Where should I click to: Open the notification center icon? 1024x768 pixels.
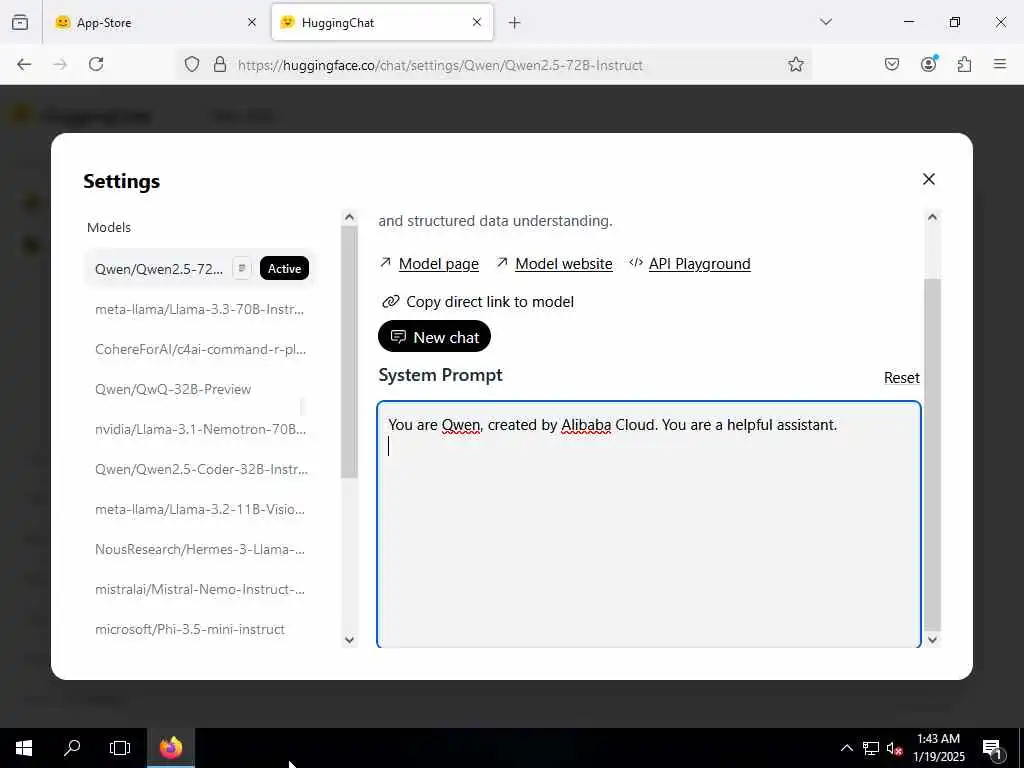(993, 748)
